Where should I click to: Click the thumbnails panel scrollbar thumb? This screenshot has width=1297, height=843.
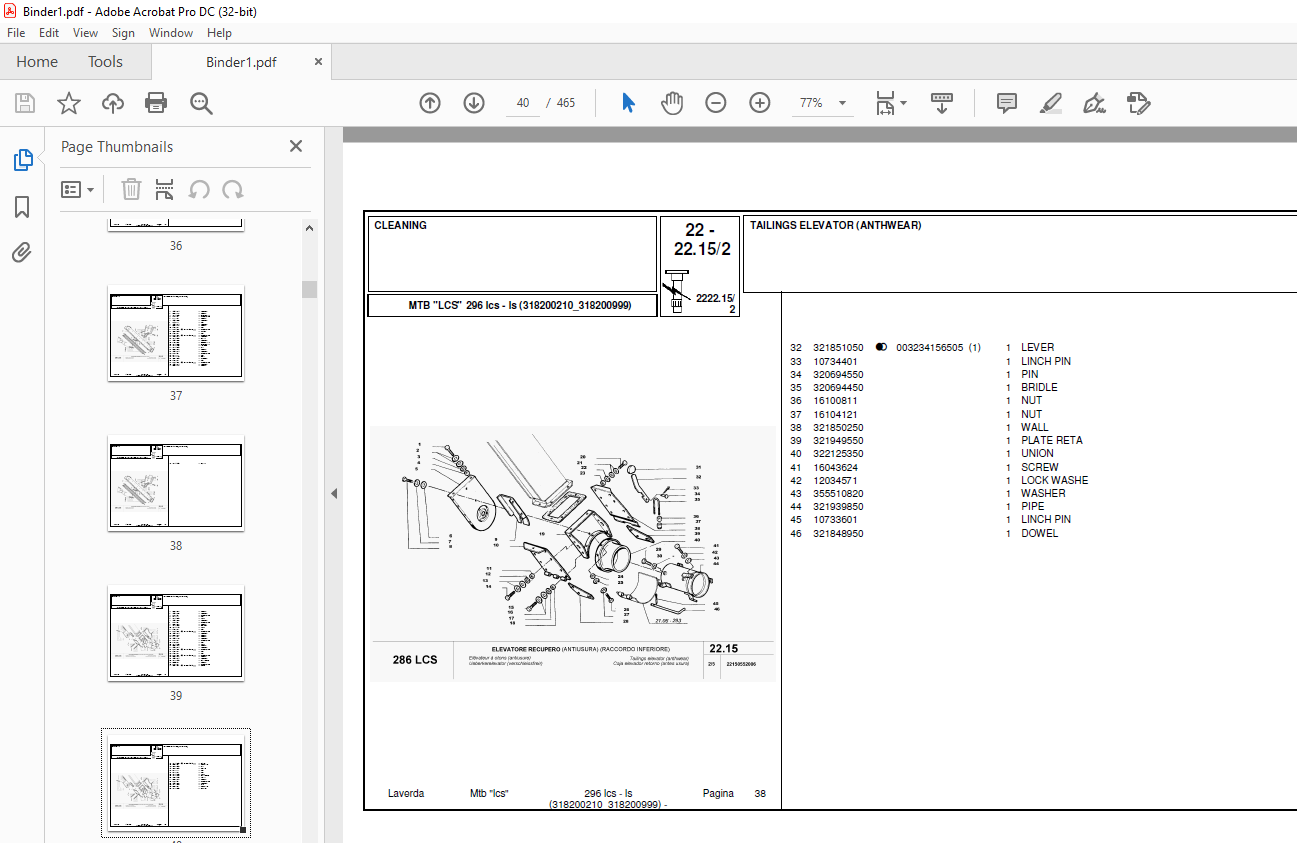[x=310, y=289]
